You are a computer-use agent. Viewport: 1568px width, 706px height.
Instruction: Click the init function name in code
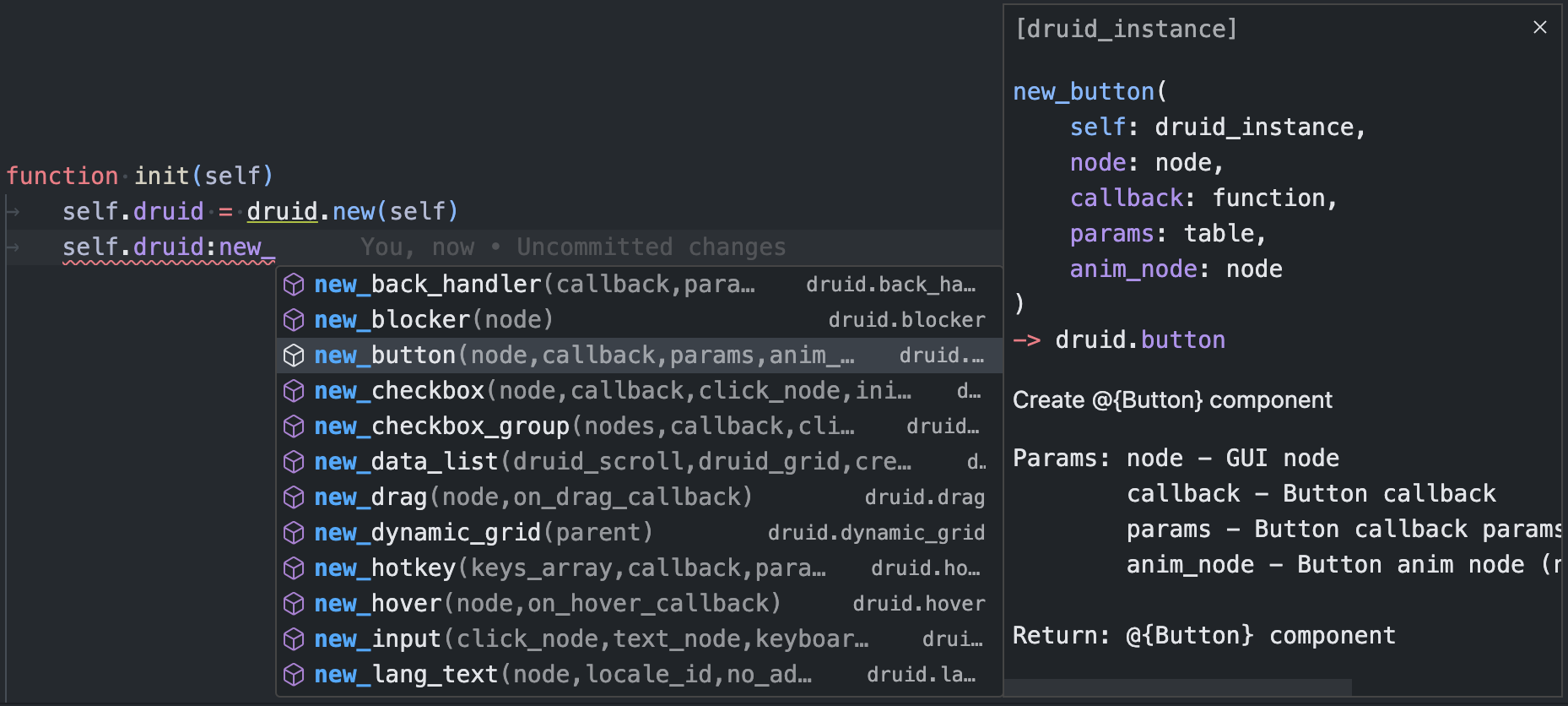(162, 176)
